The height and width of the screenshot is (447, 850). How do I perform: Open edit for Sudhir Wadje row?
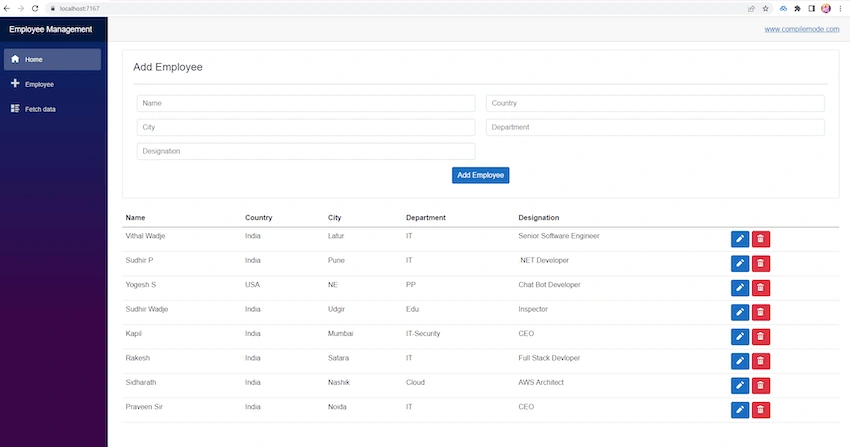pos(739,312)
